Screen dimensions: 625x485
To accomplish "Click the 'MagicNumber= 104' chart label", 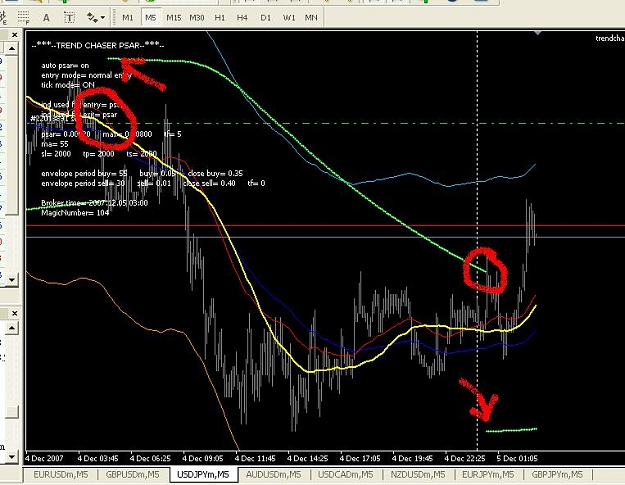I will pyautogui.click(x=75, y=213).
